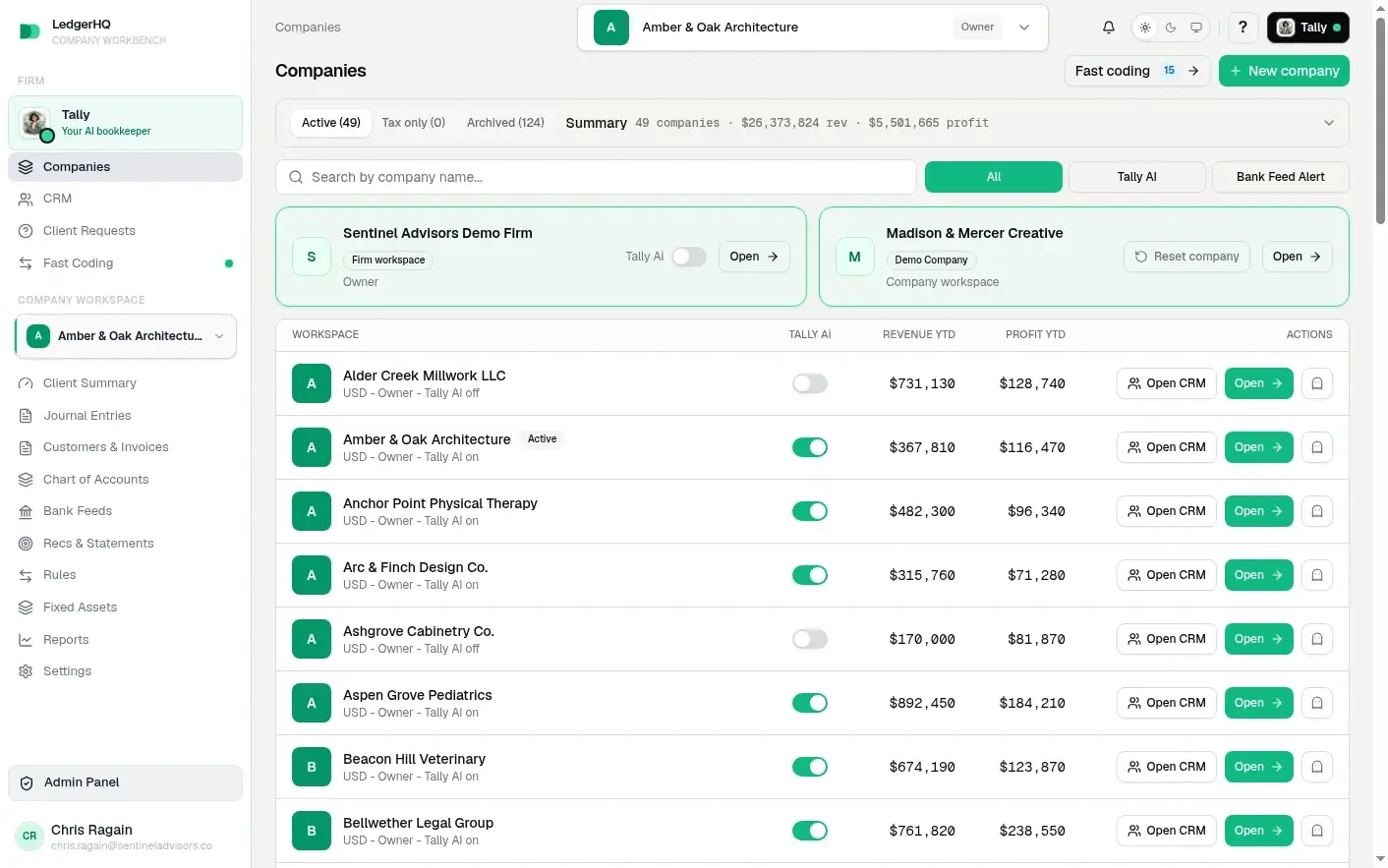Enable Tally AI for Alder Creek Millwork

coord(810,383)
